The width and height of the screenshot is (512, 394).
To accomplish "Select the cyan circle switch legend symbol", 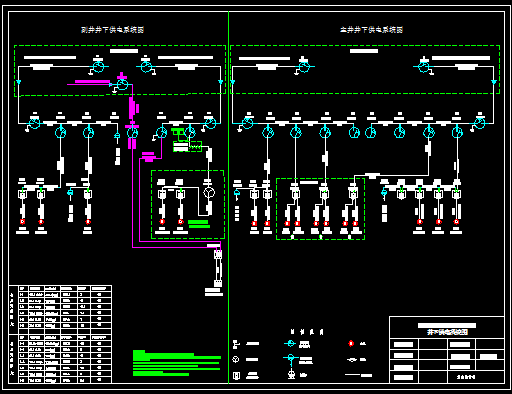I will tap(290, 343).
